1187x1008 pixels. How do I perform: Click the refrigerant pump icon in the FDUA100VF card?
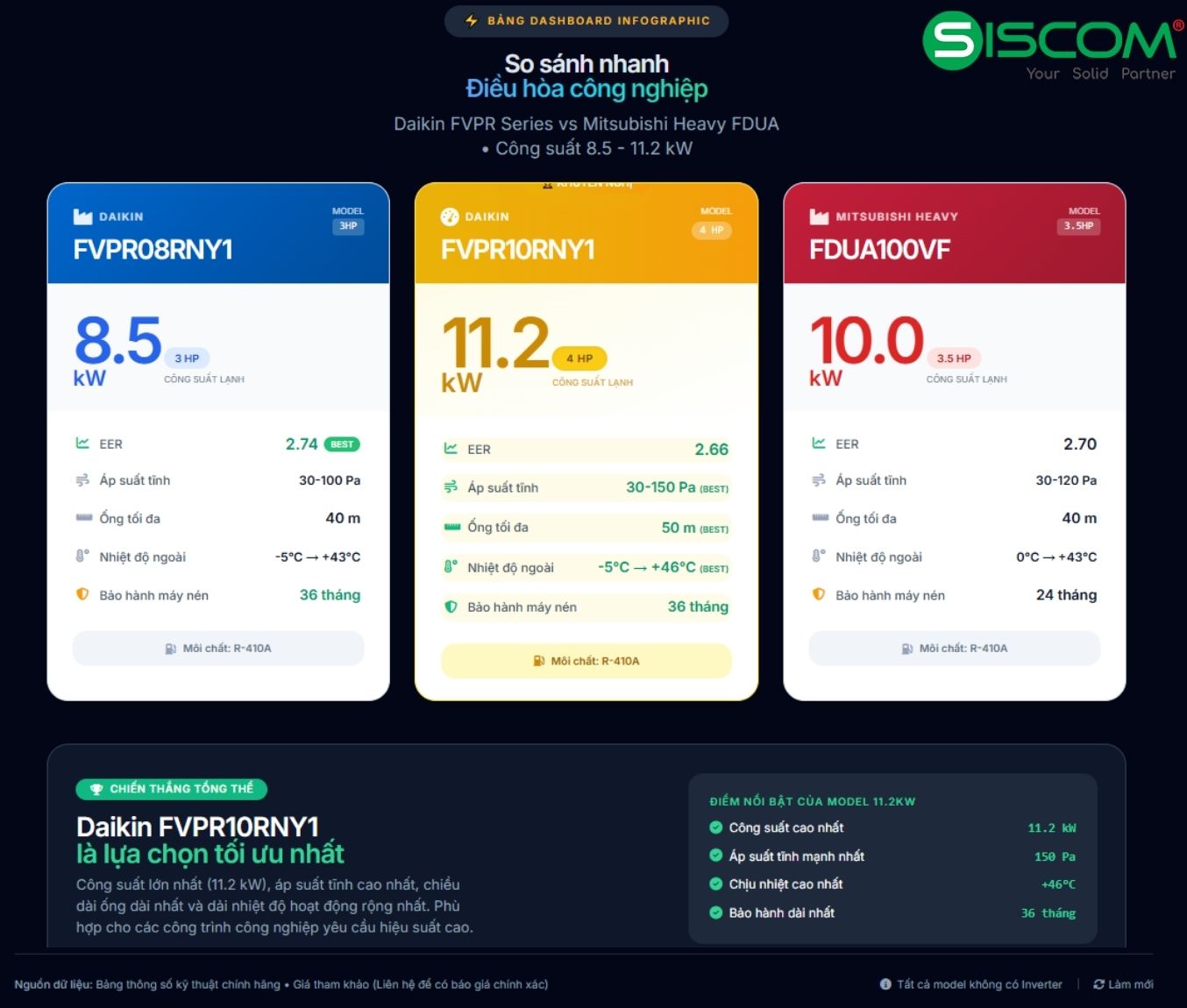(907, 649)
